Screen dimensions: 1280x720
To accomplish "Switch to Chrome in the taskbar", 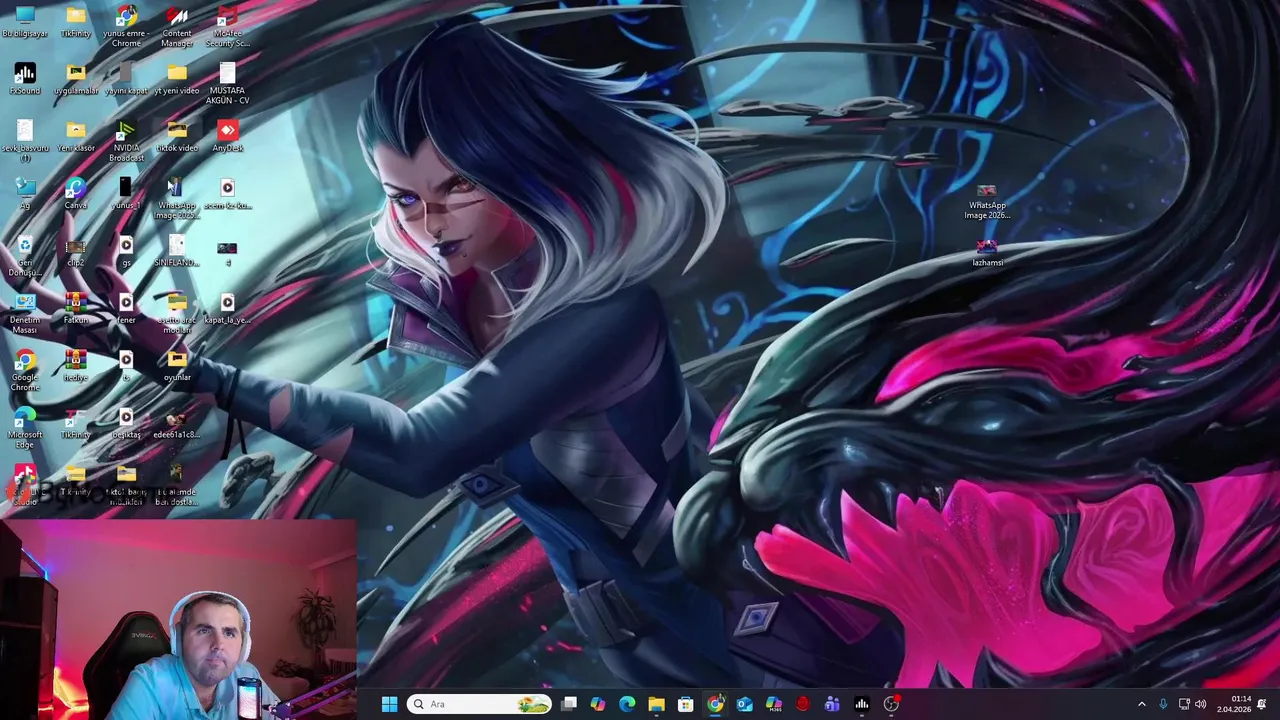I will pyautogui.click(x=715, y=704).
